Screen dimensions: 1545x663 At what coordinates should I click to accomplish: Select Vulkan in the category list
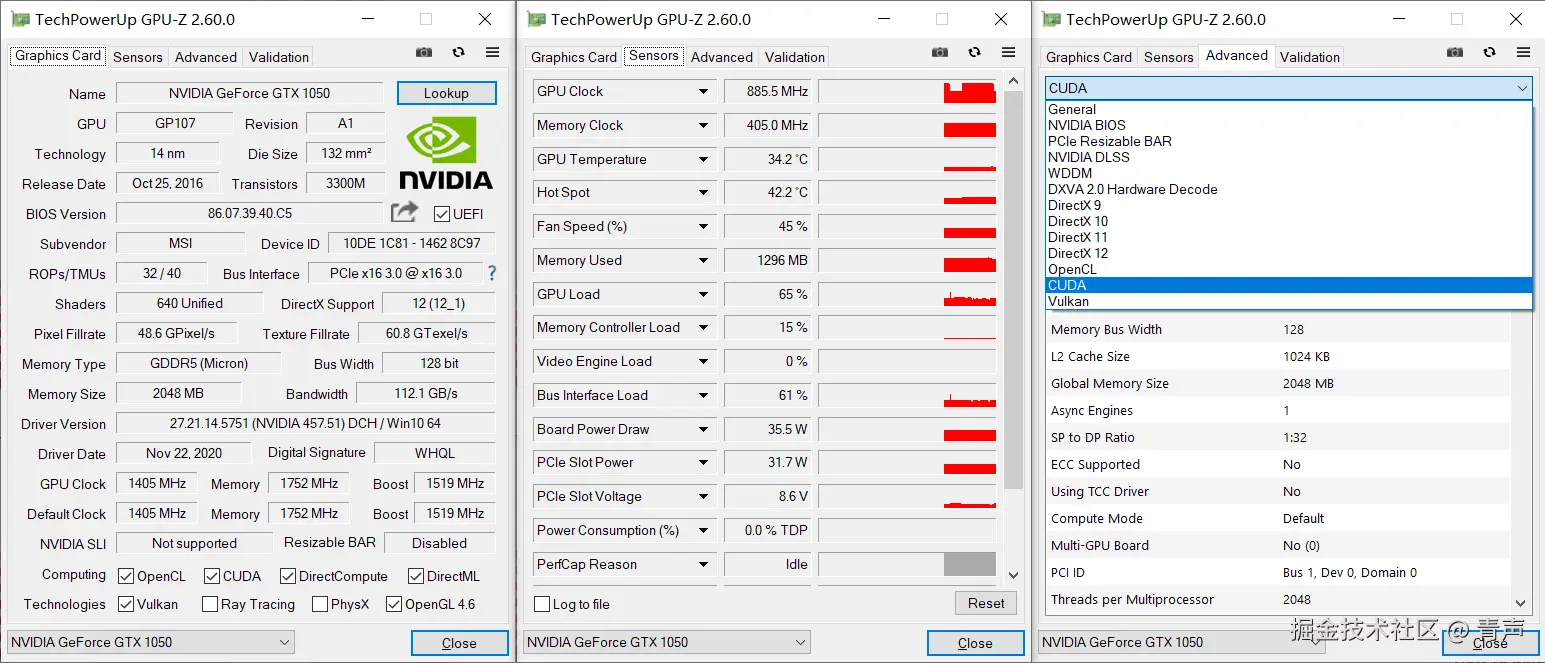pyautogui.click(x=1289, y=301)
